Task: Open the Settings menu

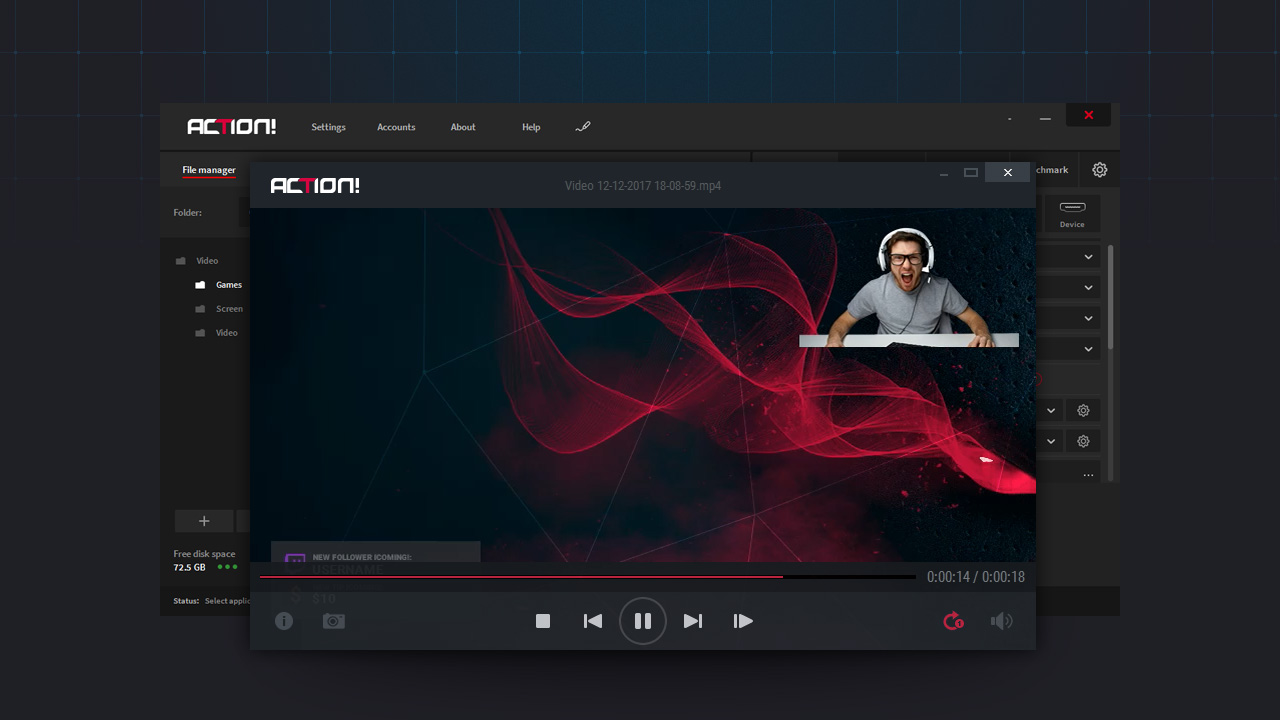Action: (328, 127)
